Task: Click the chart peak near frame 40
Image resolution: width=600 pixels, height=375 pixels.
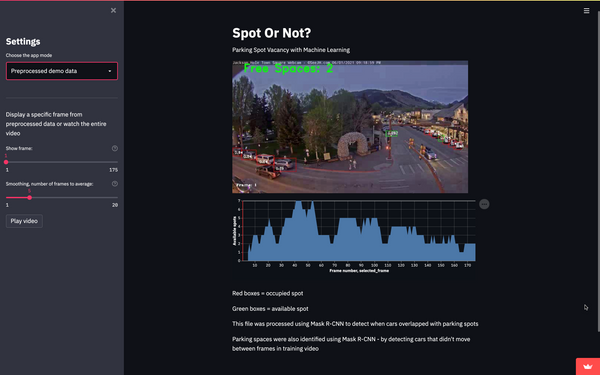Action: tap(298, 204)
